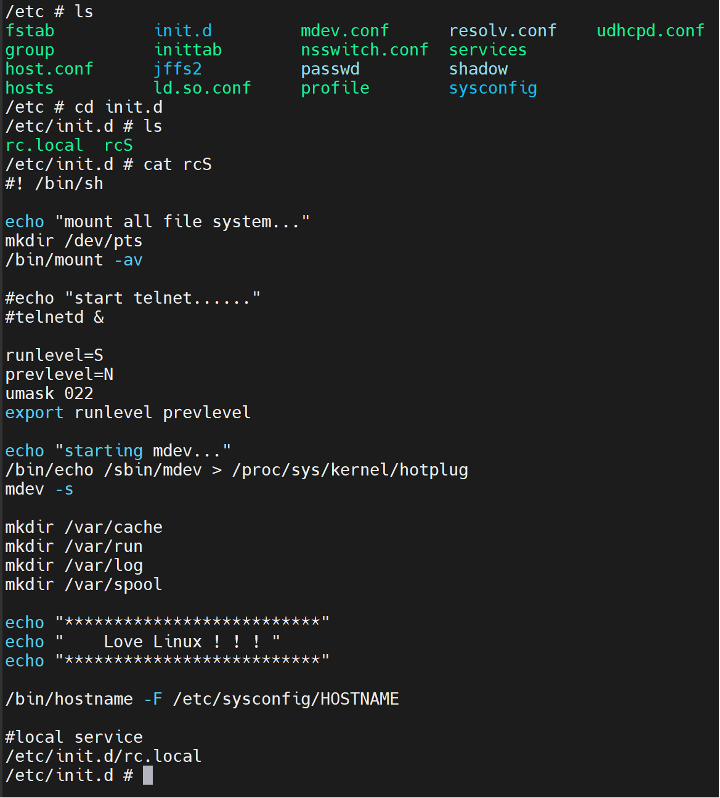
Task: Click the sysconfig directory name in listing
Action: tap(492, 89)
